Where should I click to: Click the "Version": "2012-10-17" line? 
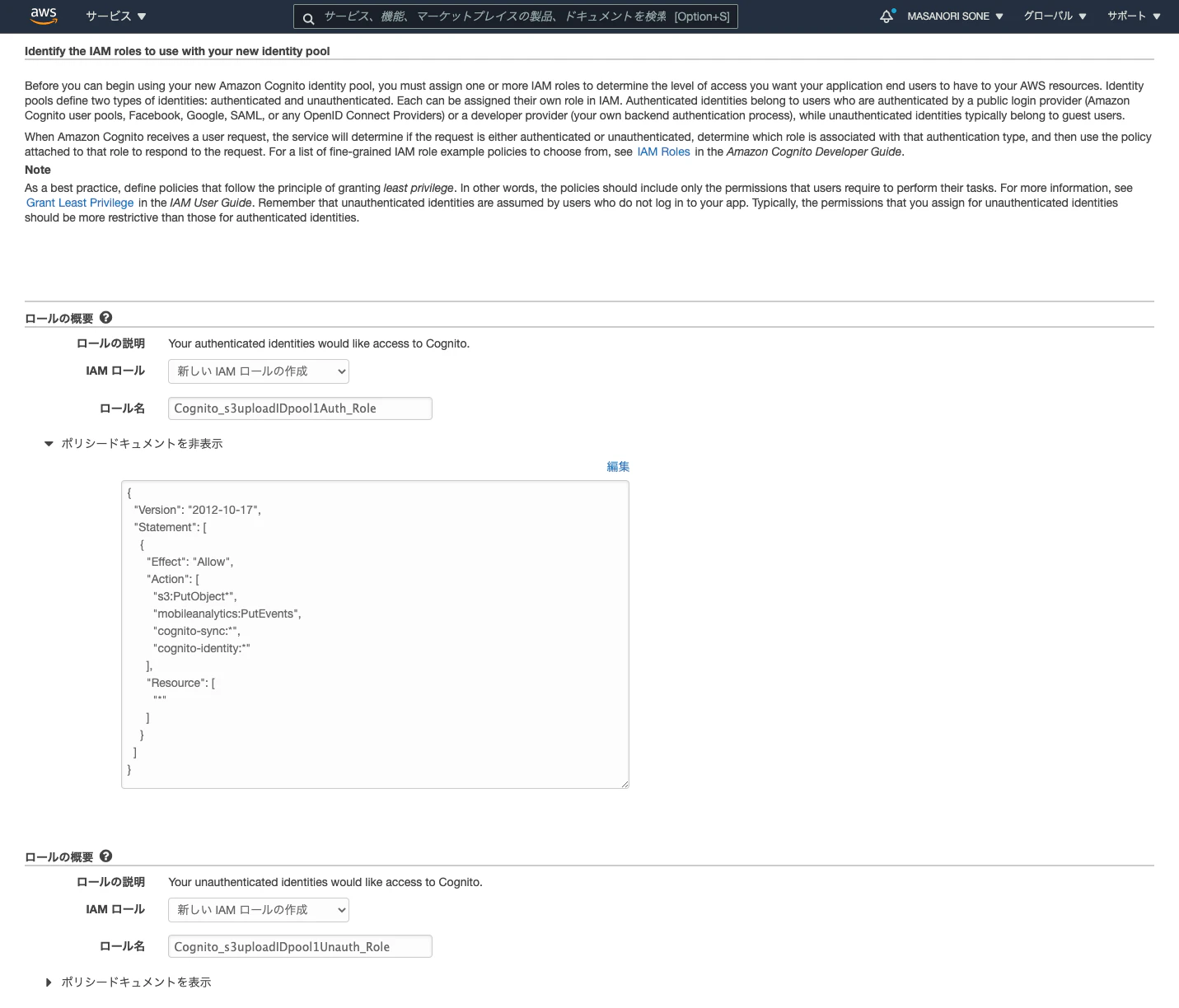tap(198, 510)
